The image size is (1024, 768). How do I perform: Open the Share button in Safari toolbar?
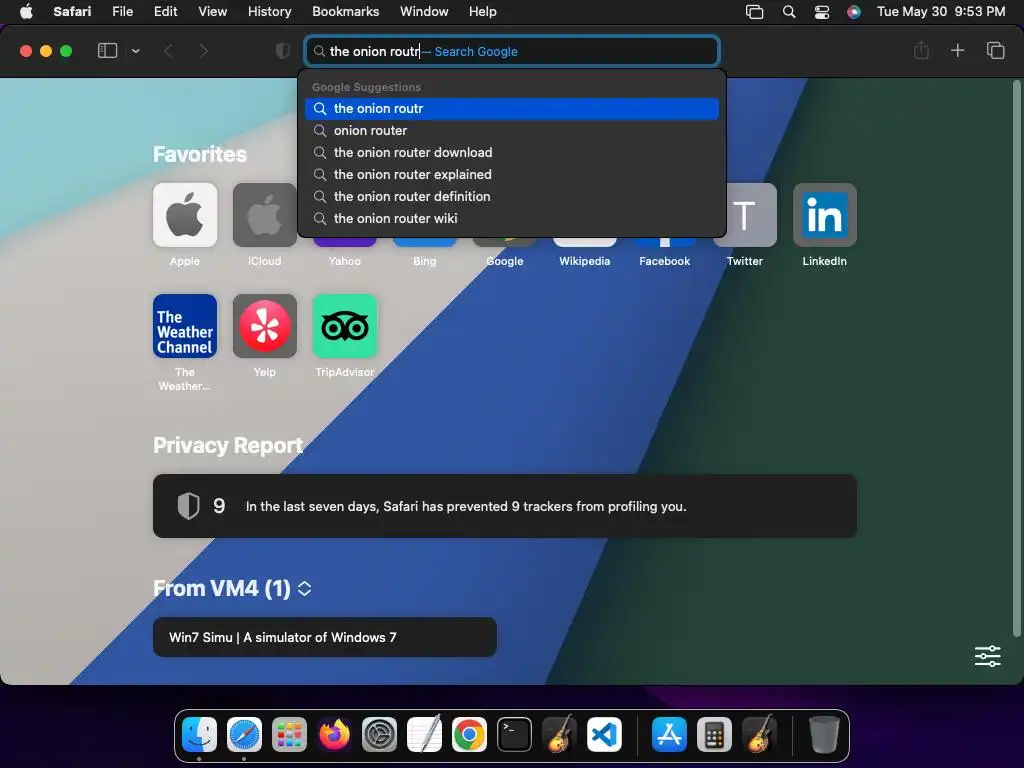tap(921, 50)
